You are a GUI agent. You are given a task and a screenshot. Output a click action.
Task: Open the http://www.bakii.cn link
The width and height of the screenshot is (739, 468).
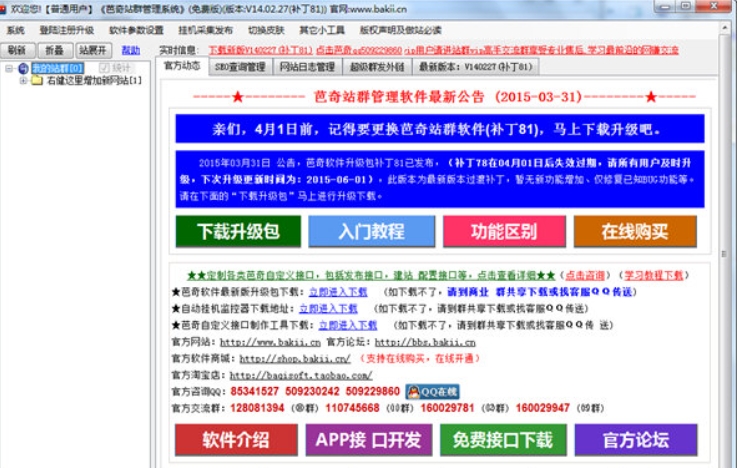coord(270,342)
